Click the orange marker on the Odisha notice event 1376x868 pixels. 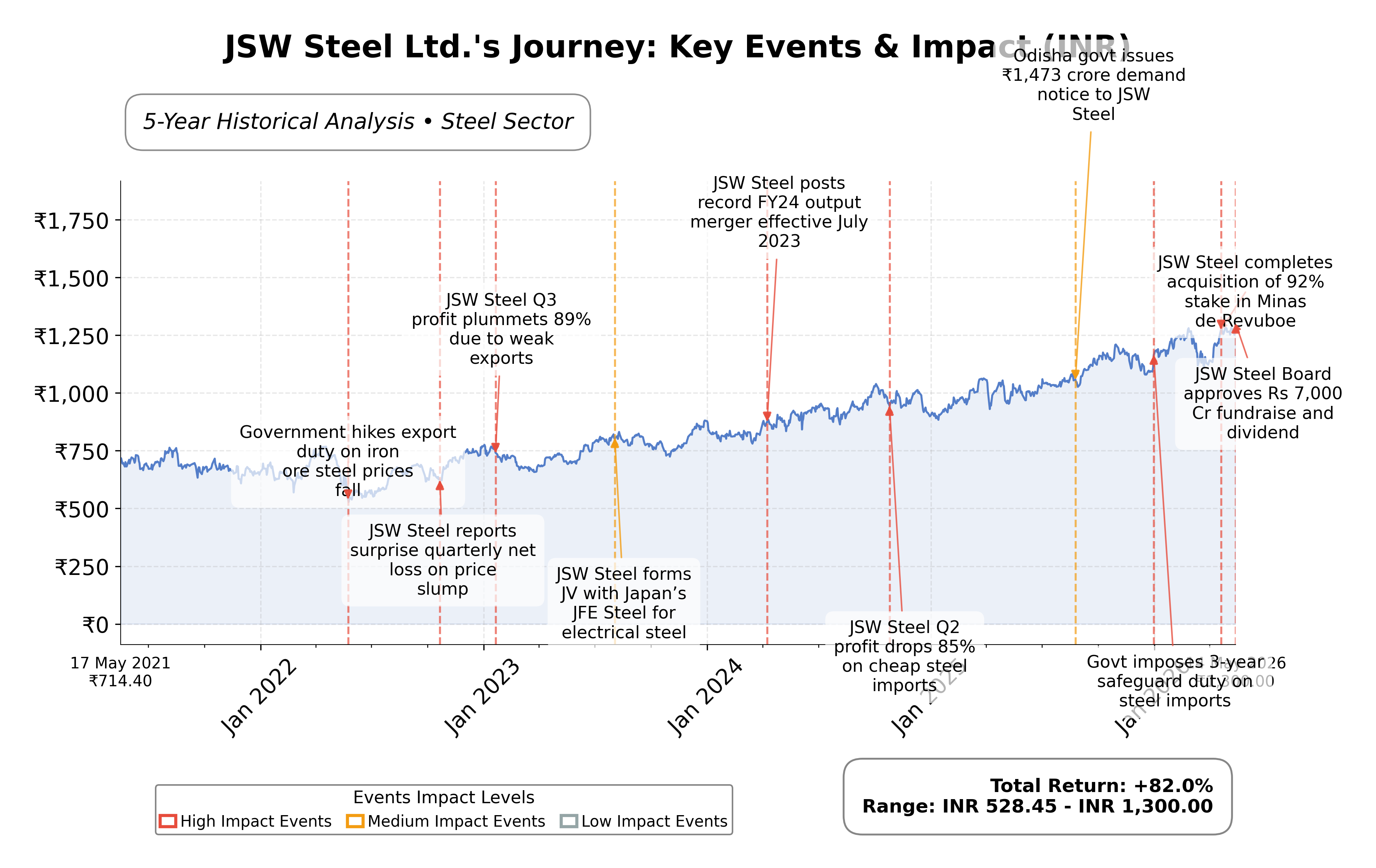tap(1075, 374)
